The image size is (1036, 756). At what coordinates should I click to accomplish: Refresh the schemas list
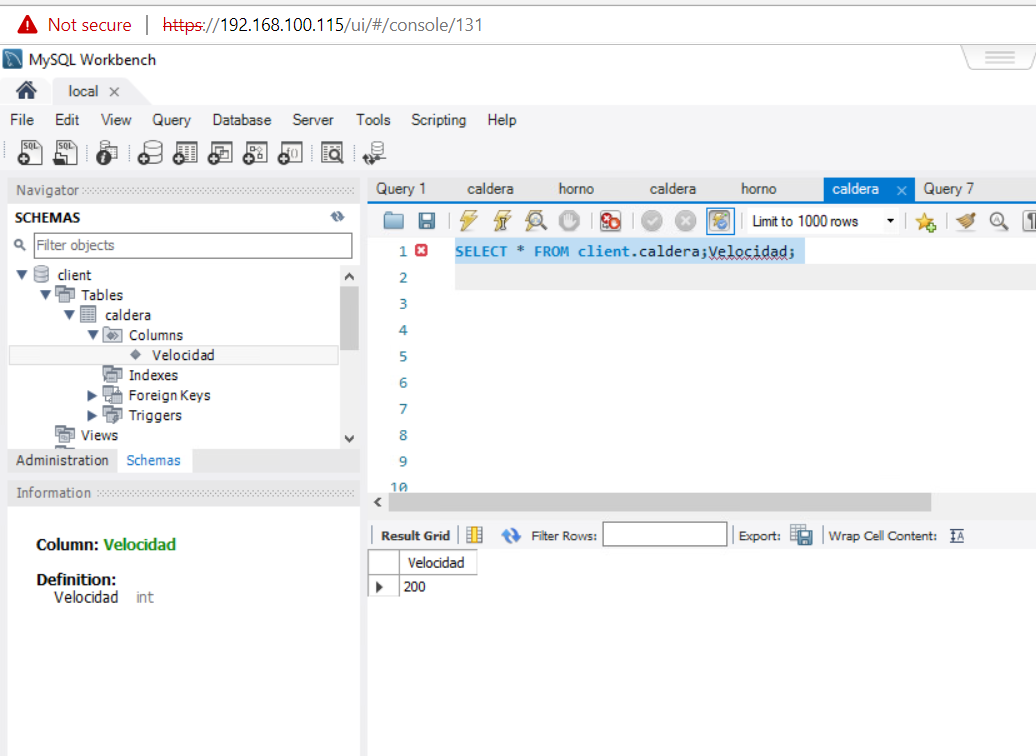point(338,217)
